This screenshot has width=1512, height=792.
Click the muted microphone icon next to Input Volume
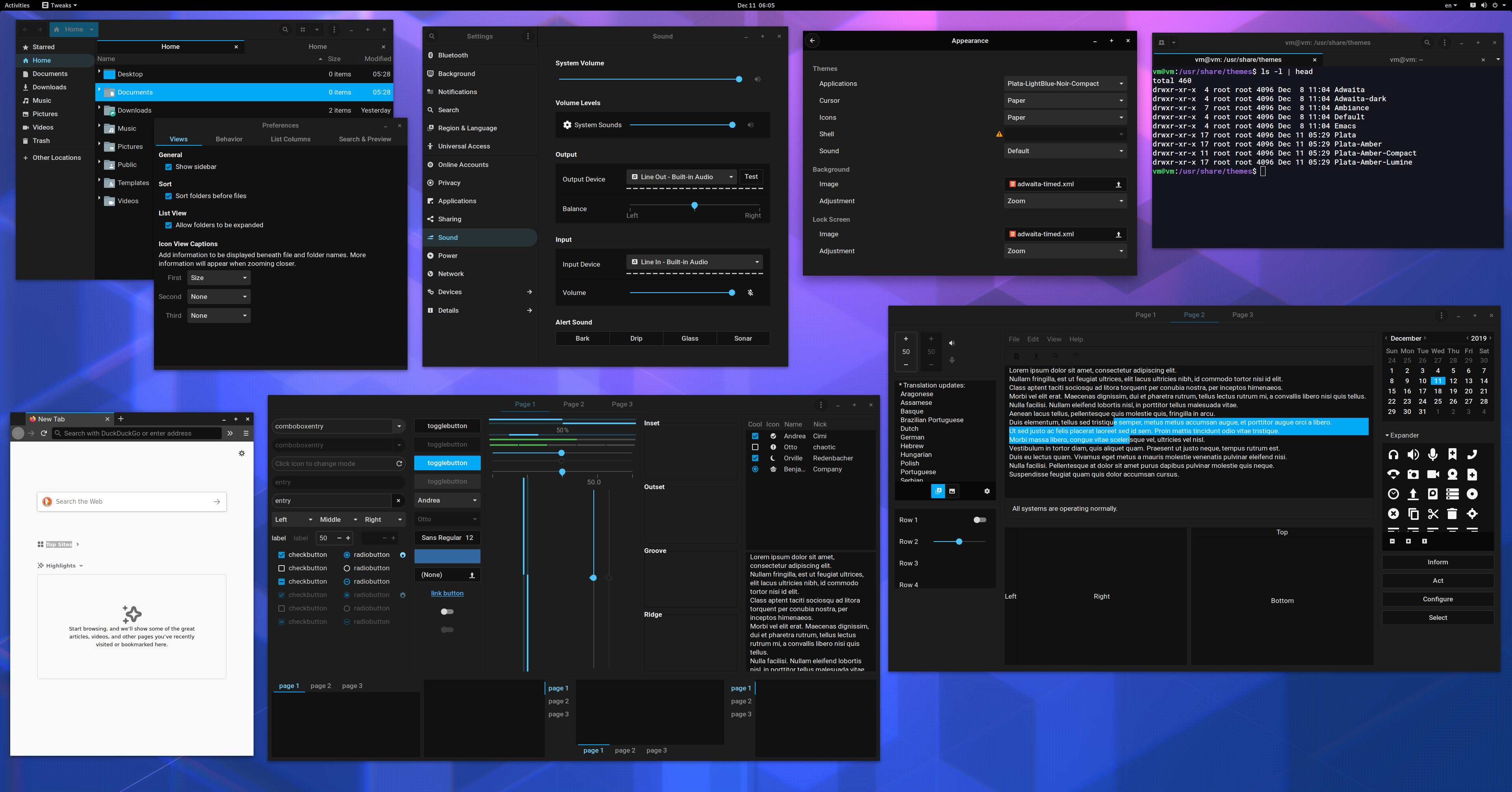(x=750, y=292)
